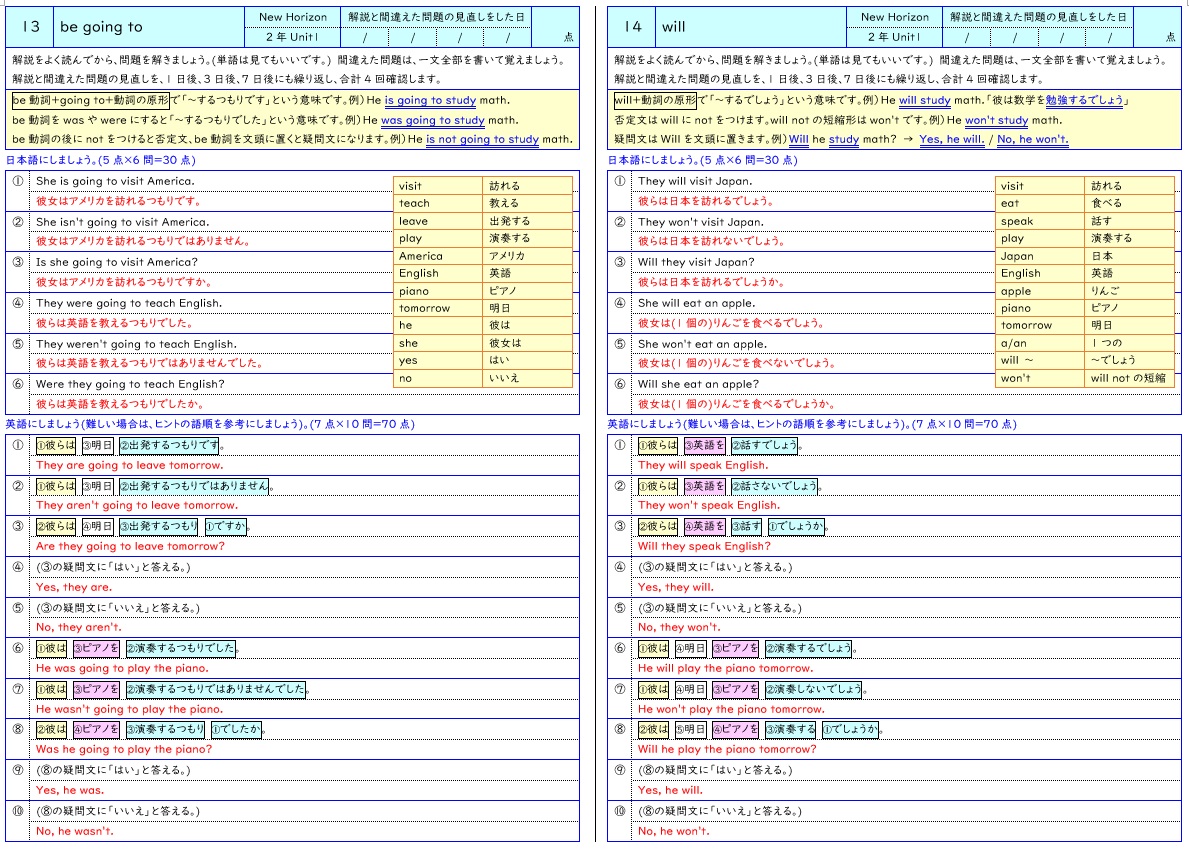Select the question "Were they going to teach English?"
Screen dimensions: 1189x853
tap(130, 384)
